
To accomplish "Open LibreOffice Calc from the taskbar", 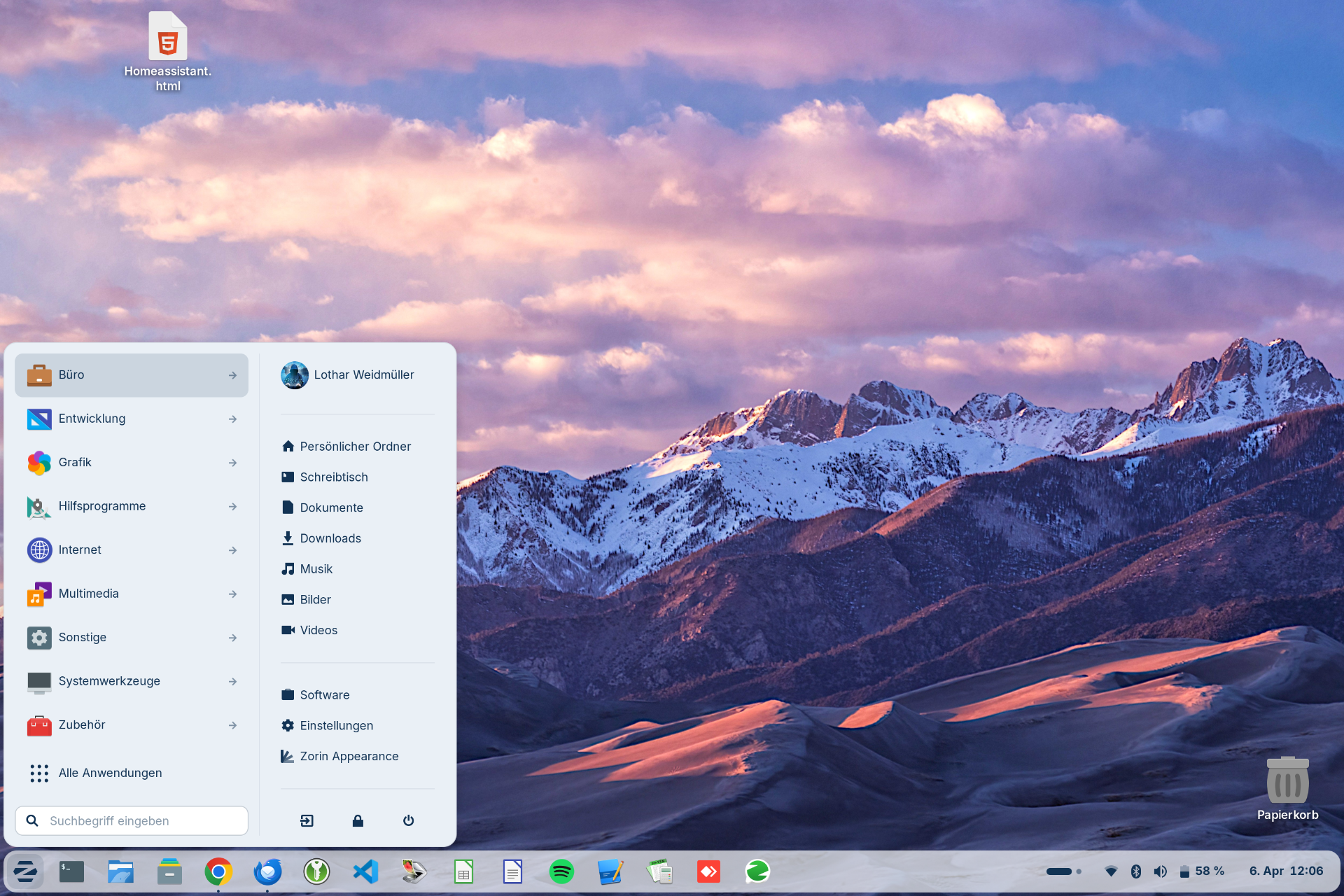I will [463, 871].
